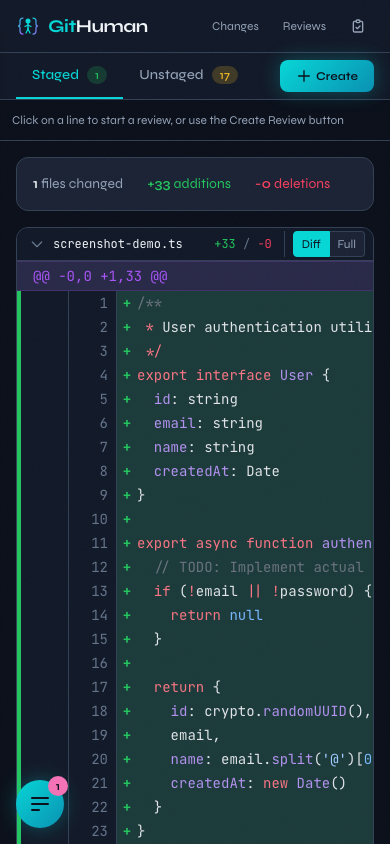Click the hunk header @@ -0,0 +1,33 @@

tap(100, 277)
